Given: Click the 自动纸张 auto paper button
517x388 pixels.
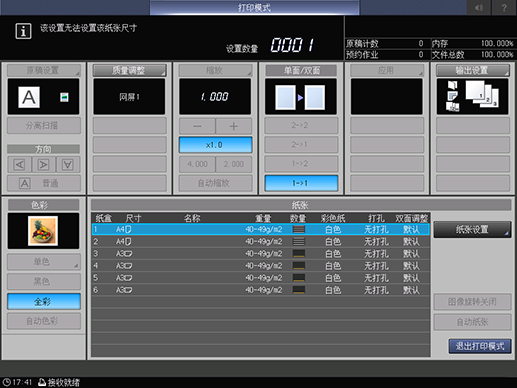Looking at the screenshot, I should 472,322.
